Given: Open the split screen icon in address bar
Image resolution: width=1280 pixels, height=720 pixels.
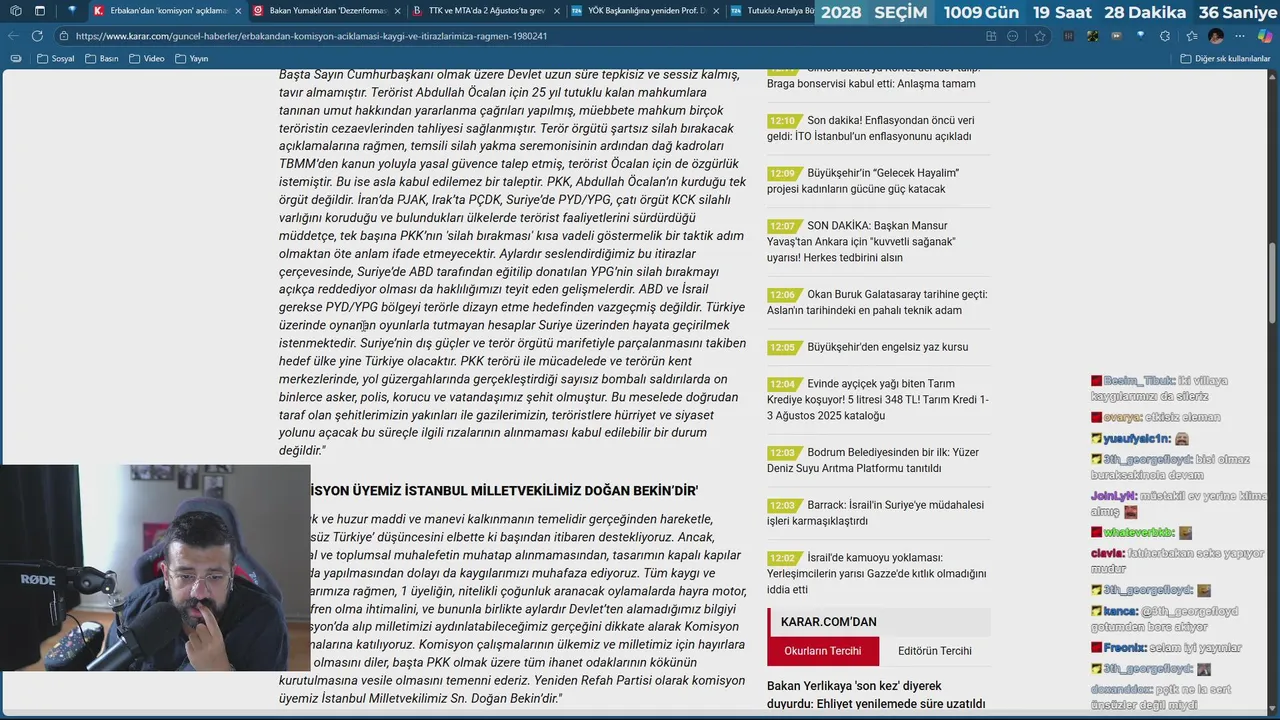Looking at the screenshot, I should pyautogui.click(x=991, y=36).
